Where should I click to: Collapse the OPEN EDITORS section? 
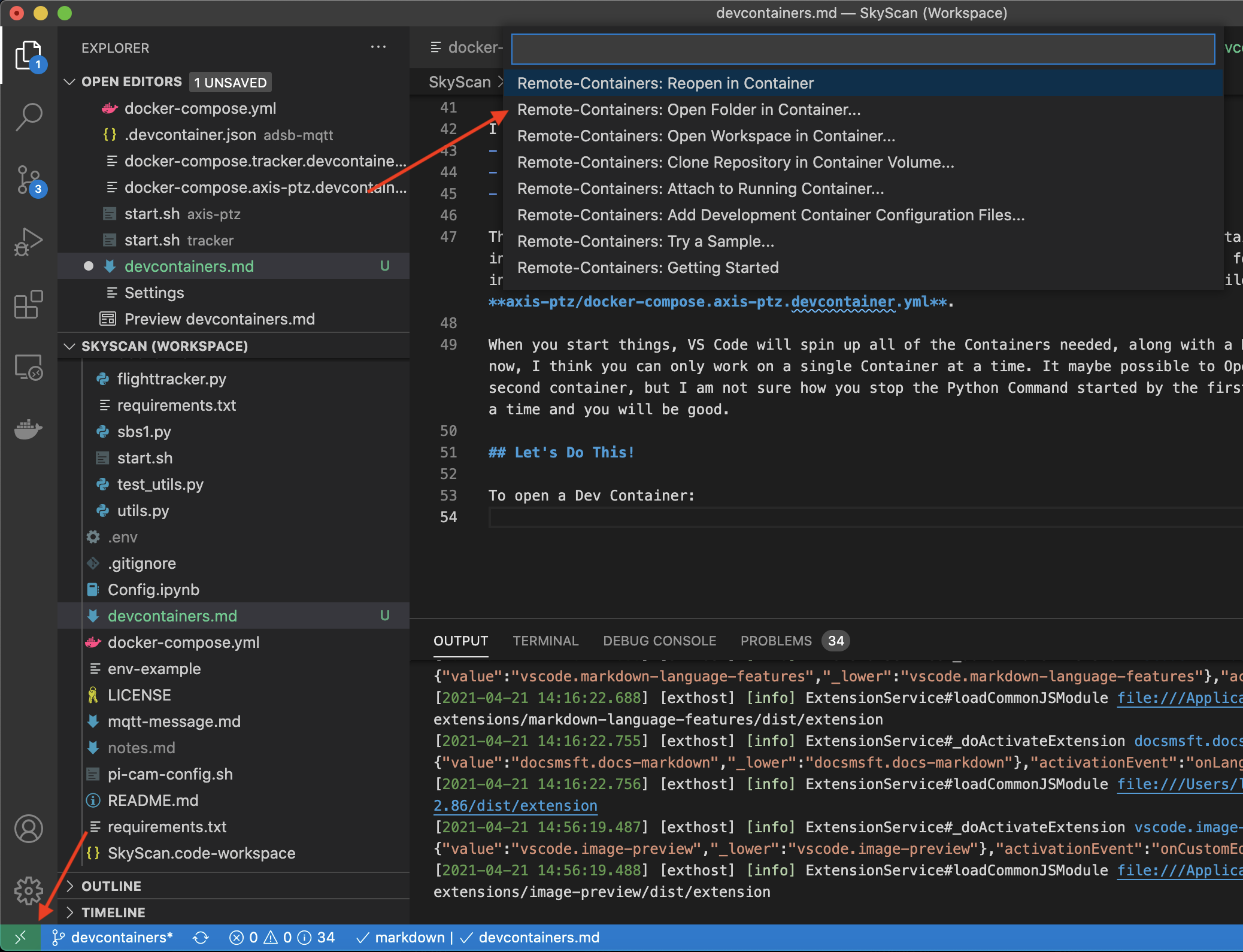69,81
